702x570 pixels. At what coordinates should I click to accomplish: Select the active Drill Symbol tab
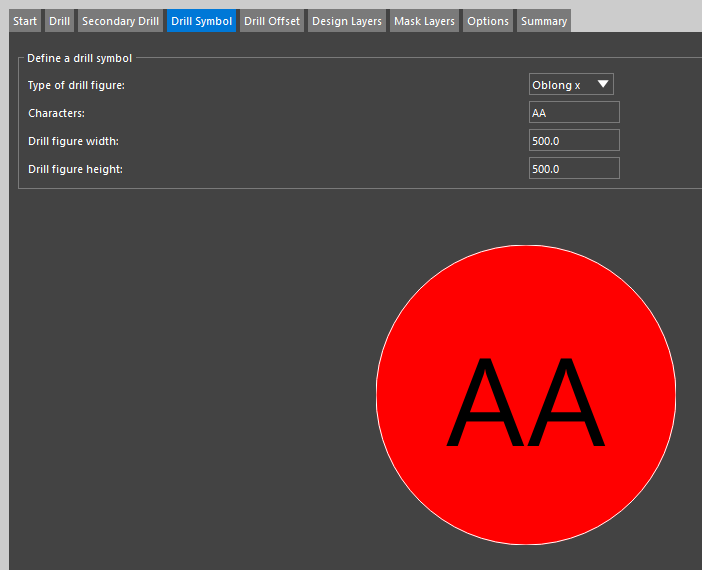tap(201, 21)
